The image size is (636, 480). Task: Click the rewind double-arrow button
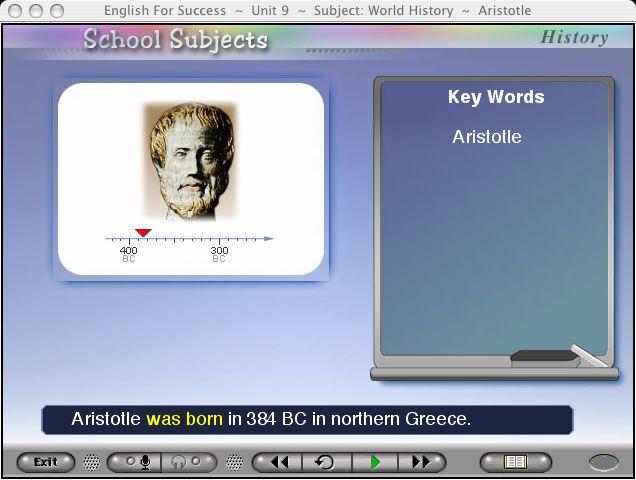[x=278, y=462]
